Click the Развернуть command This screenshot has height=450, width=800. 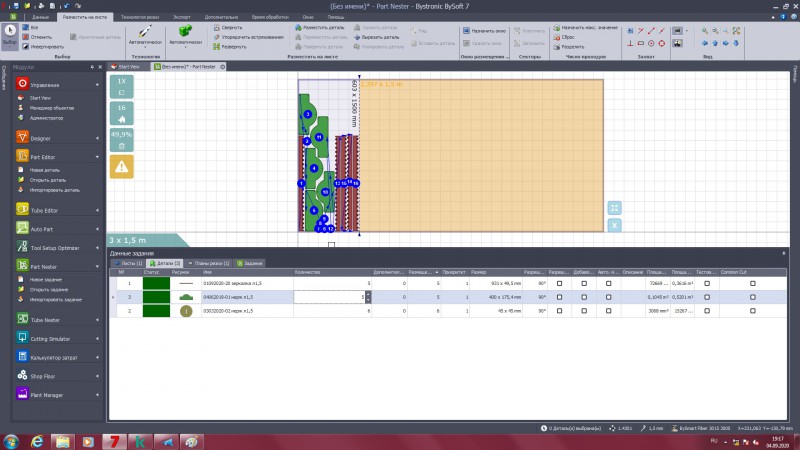click(230, 47)
